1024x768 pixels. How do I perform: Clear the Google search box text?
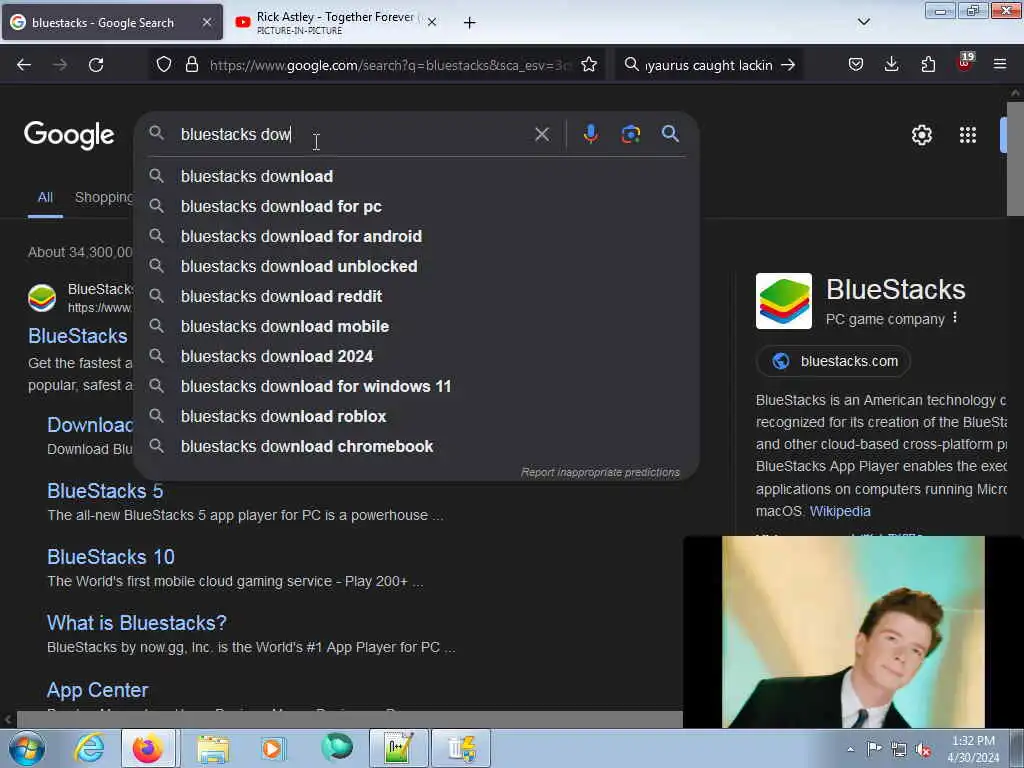click(541, 135)
